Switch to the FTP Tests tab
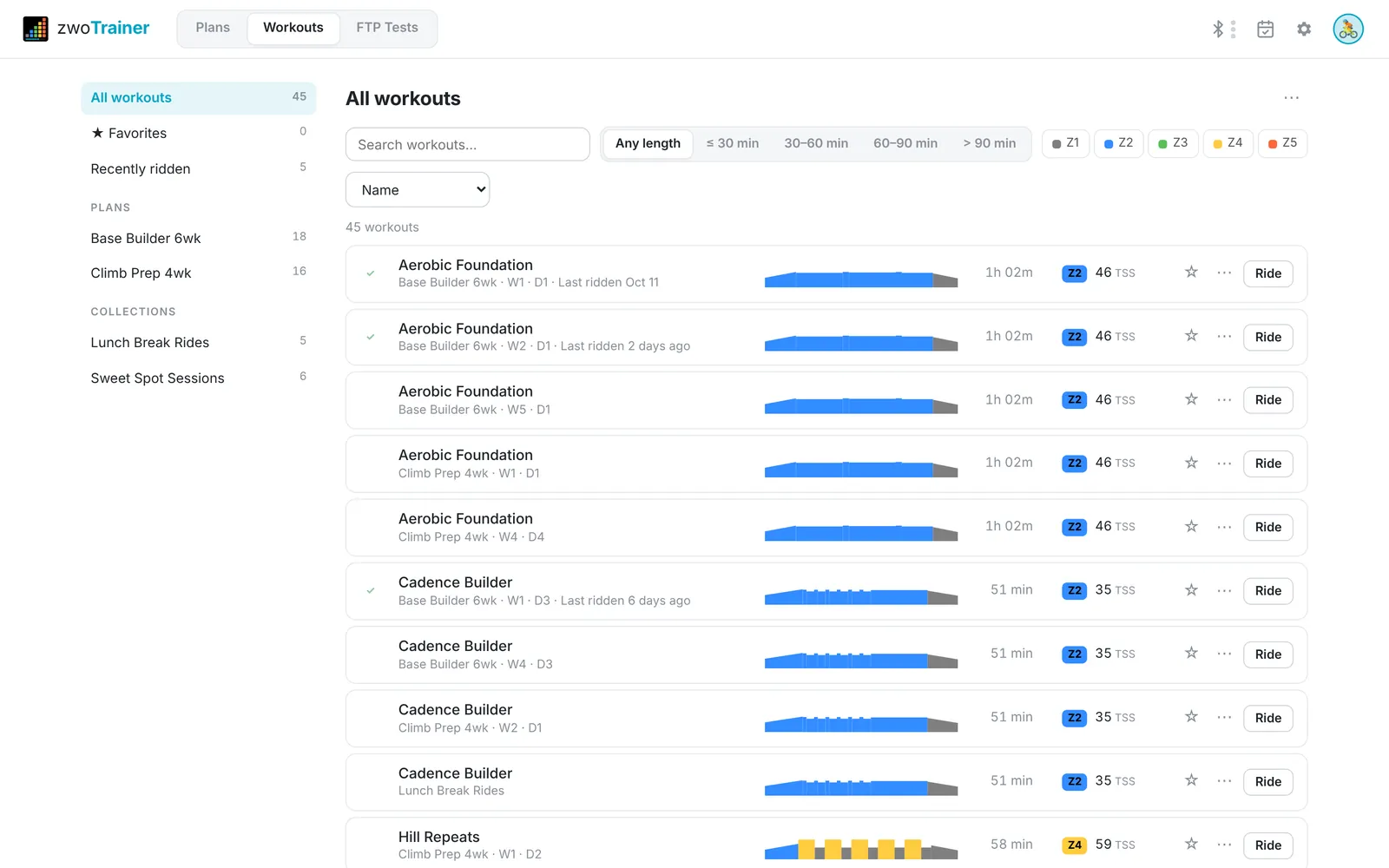The height and width of the screenshot is (868, 1389). coord(387,28)
